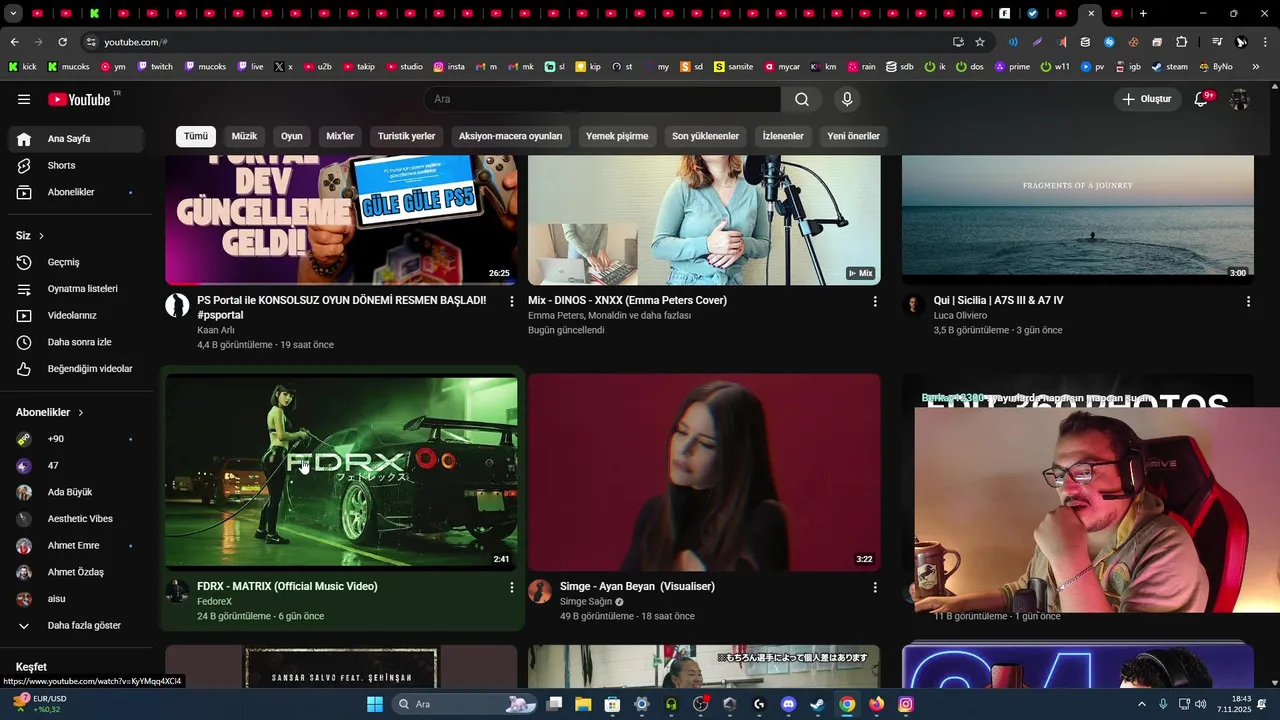The image size is (1280, 720).
Task: Open the YouTube hamburger guide menu
Action: coord(24,99)
